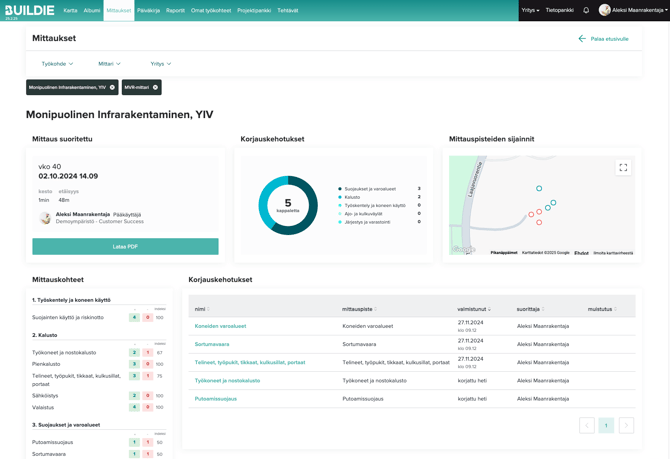Go to previous page of Korjauskehotukset
This screenshot has width=670, height=459.
[x=587, y=425]
